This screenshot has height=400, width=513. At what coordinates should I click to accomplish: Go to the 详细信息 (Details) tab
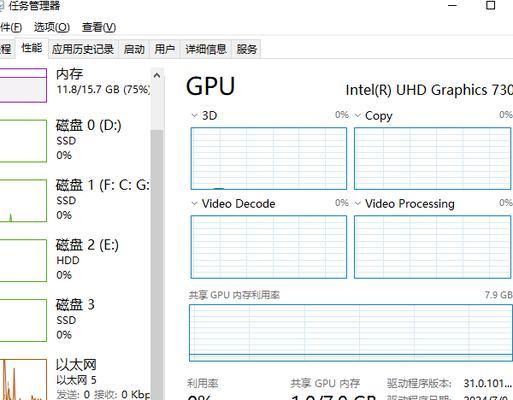point(206,49)
